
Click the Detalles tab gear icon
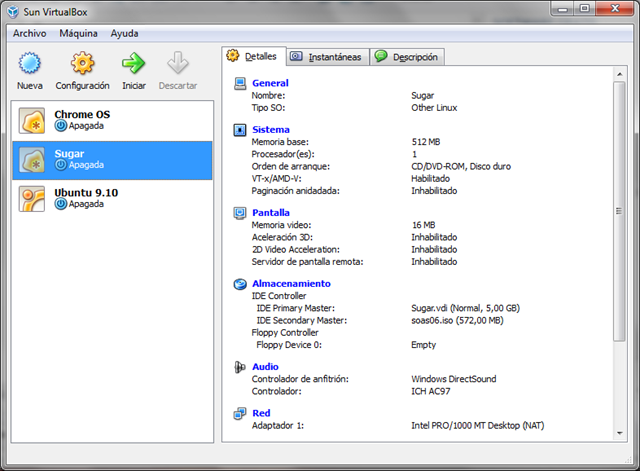(x=233, y=56)
